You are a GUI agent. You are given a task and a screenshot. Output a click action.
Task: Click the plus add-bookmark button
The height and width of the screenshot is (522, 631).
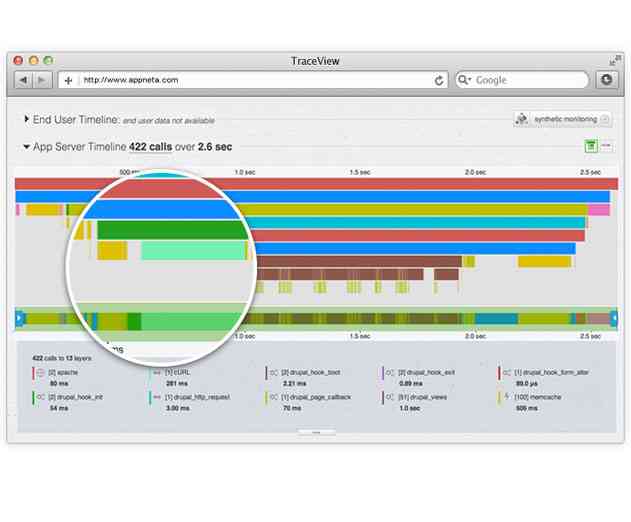[x=68, y=80]
